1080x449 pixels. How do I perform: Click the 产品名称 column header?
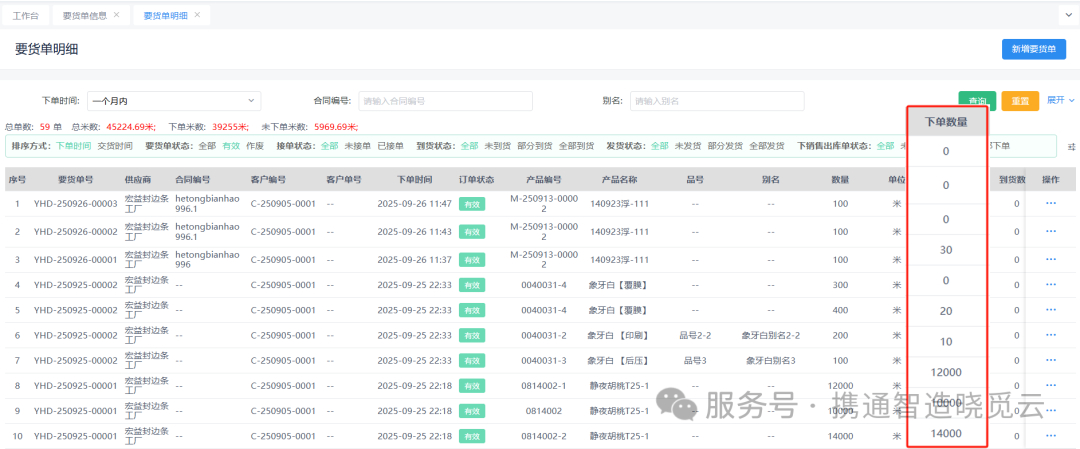619,180
